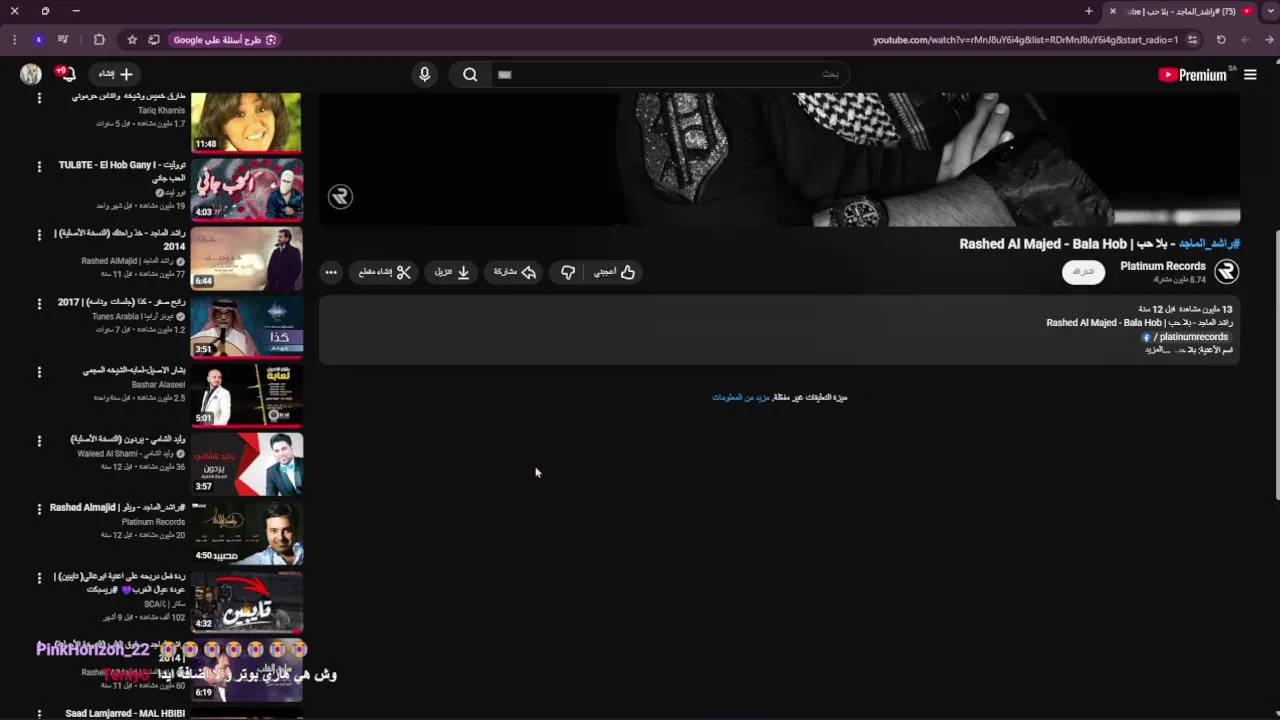
Task: Open more actions three-dot button under video
Action: (331, 272)
